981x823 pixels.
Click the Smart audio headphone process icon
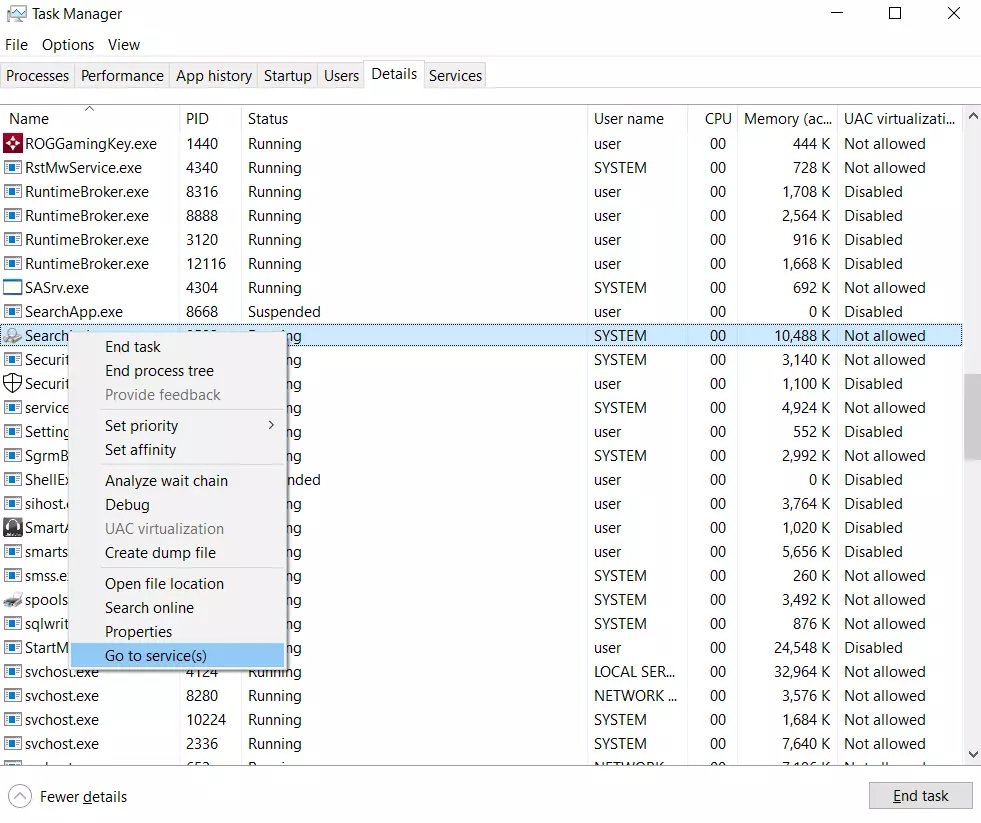(13, 528)
